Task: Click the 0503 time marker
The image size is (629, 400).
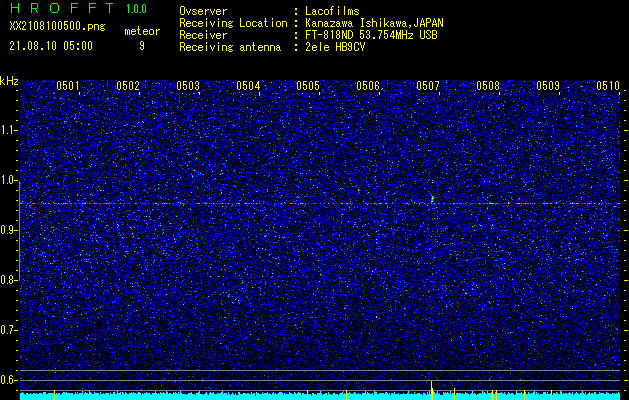Action: [188, 85]
